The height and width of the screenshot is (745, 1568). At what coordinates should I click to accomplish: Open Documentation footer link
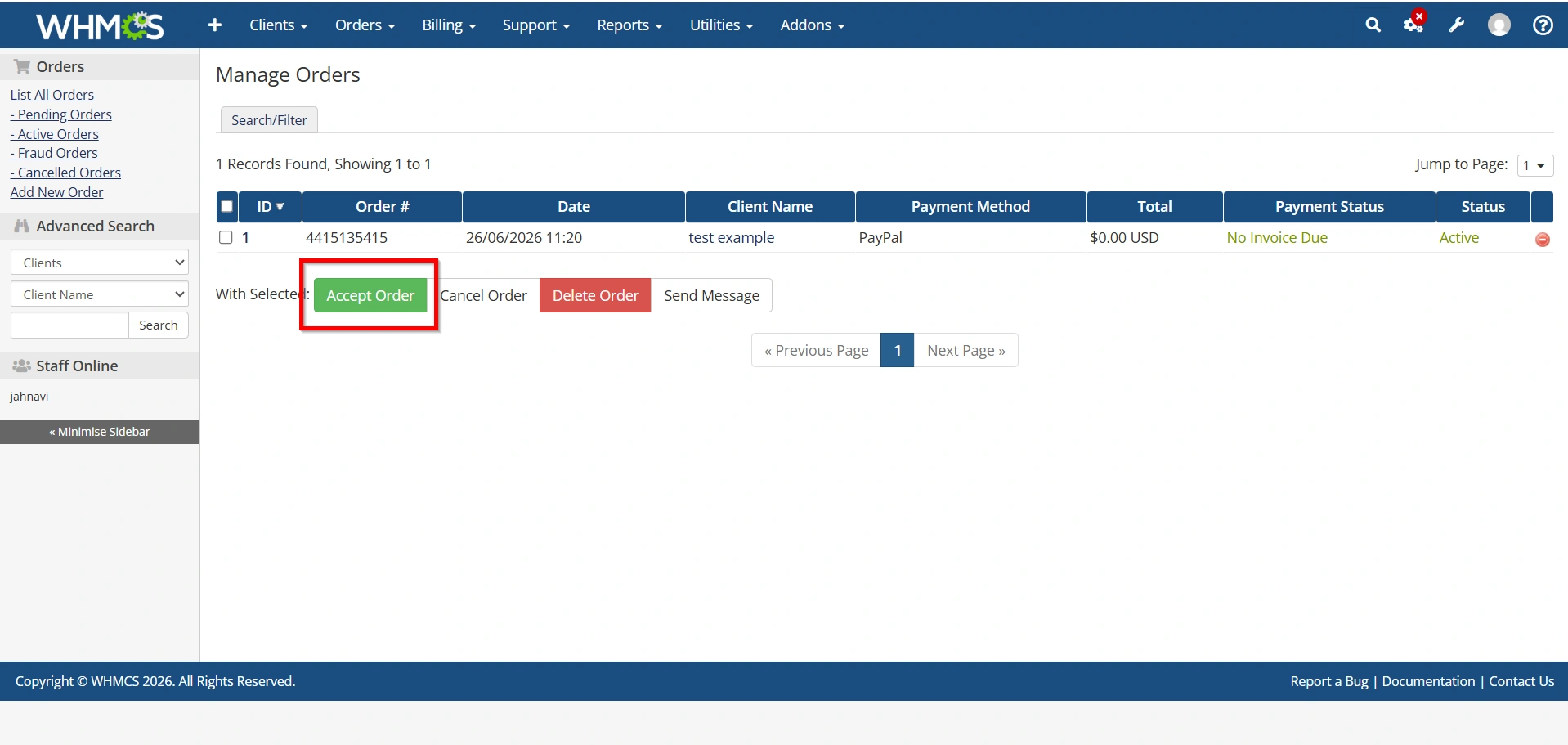pos(1428,681)
